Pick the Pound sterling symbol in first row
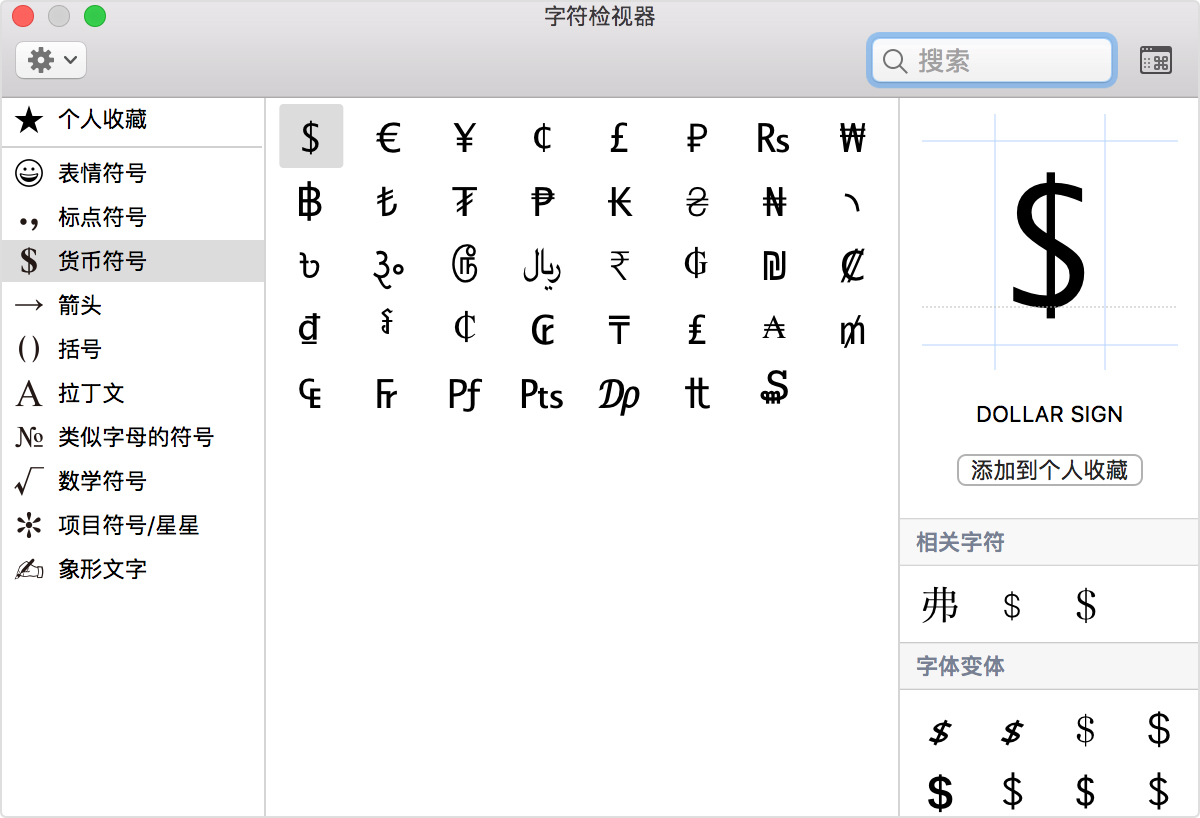This screenshot has height=818, width=1200. click(x=619, y=137)
